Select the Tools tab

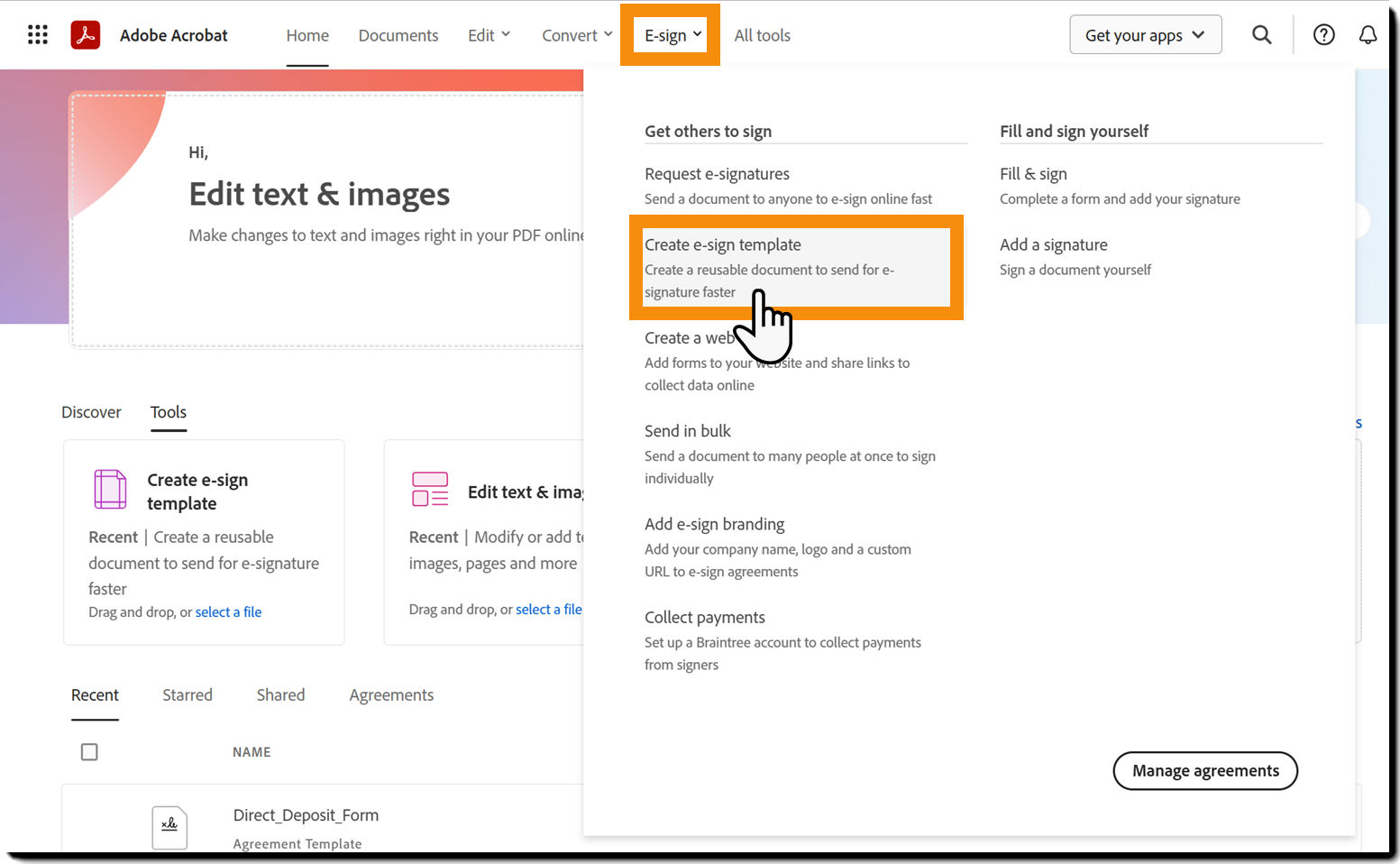[169, 412]
